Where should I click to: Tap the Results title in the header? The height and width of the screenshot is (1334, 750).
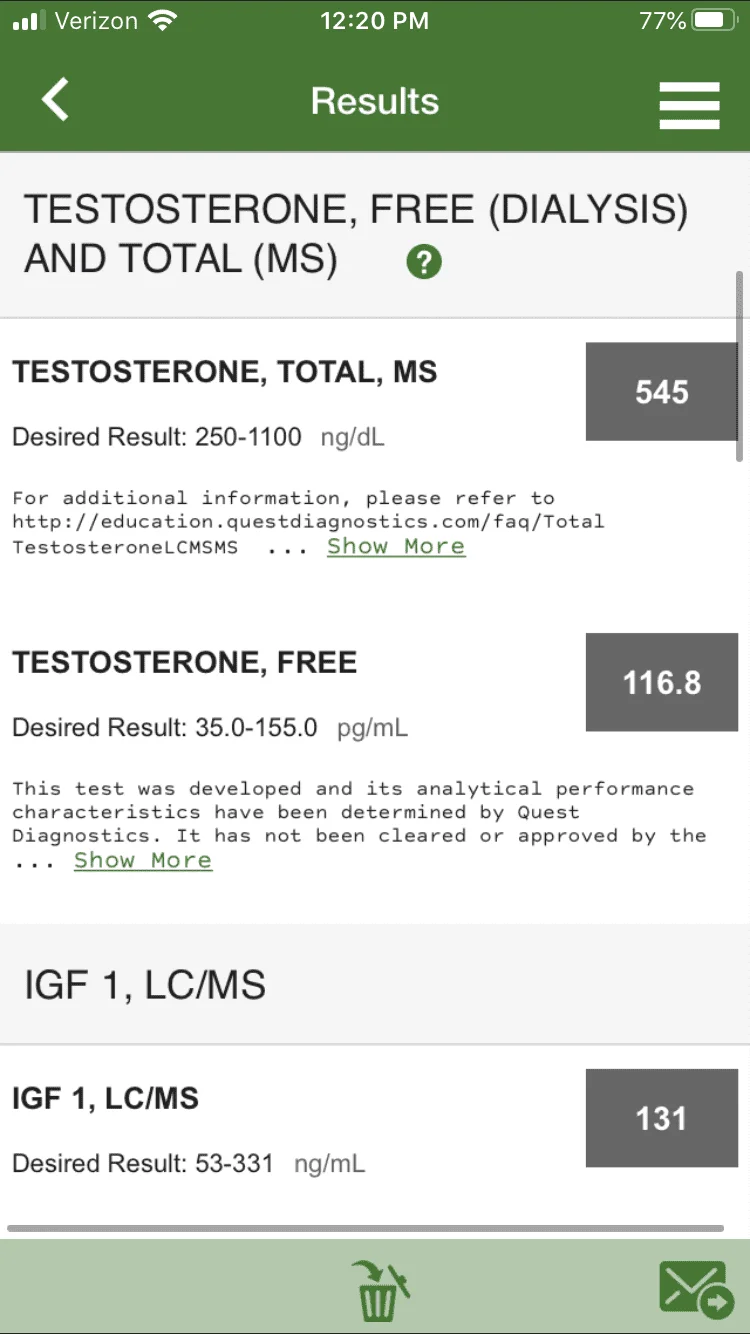(x=375, y=101)
